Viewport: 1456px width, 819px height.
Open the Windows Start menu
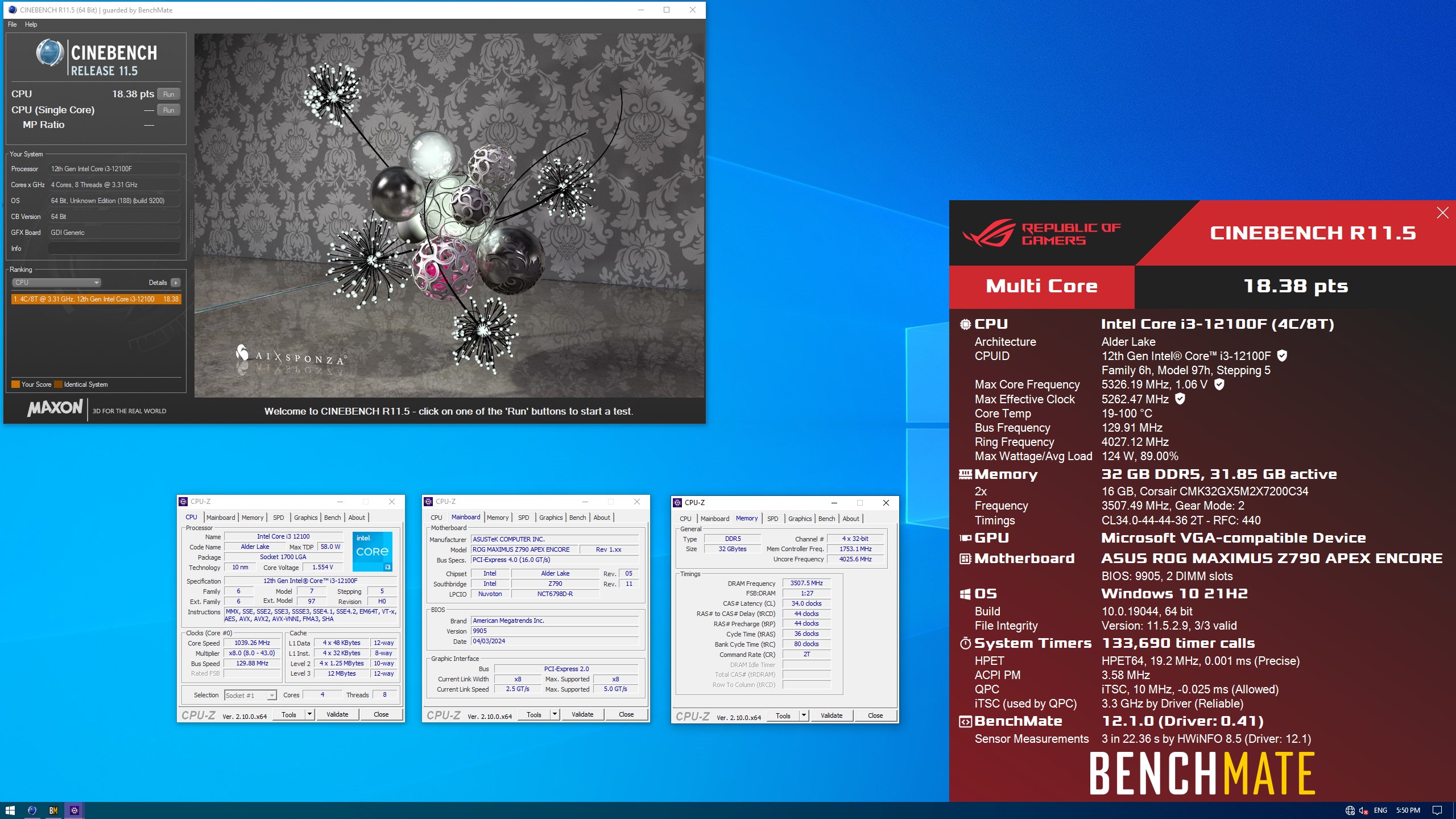click(10, 810)
